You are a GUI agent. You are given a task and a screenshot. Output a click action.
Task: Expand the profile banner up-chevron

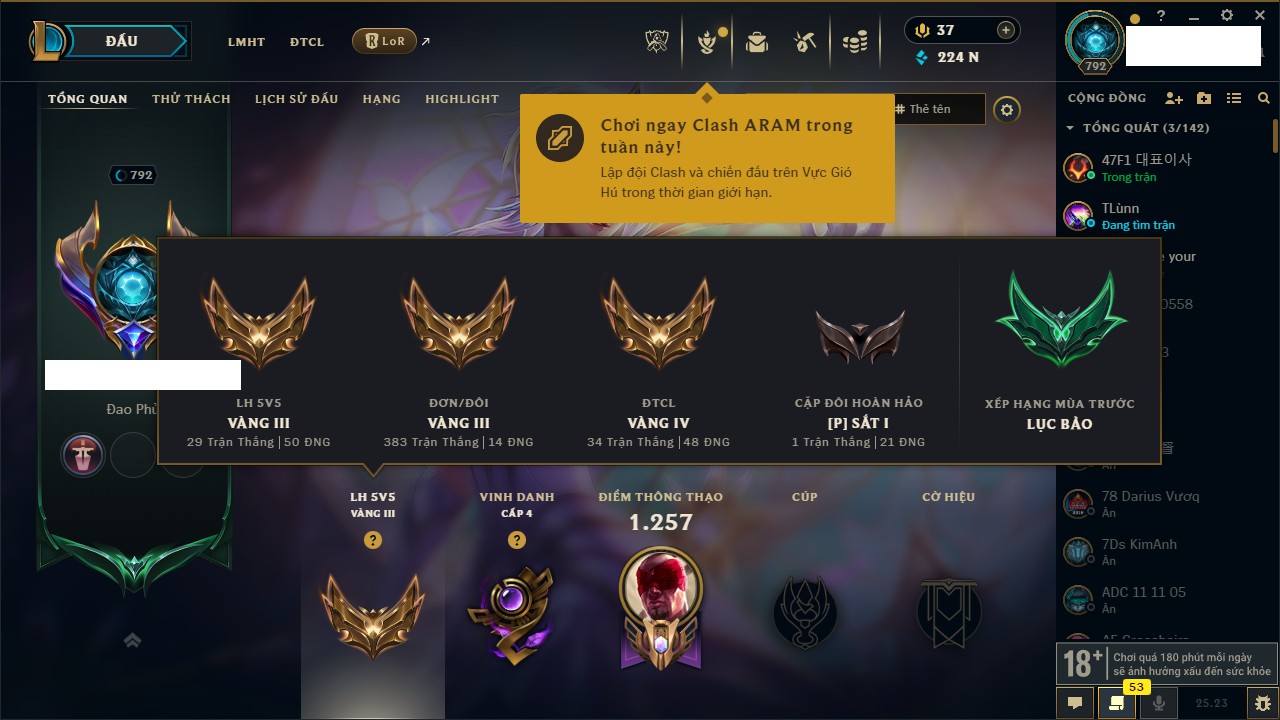(x=132, y=640)
